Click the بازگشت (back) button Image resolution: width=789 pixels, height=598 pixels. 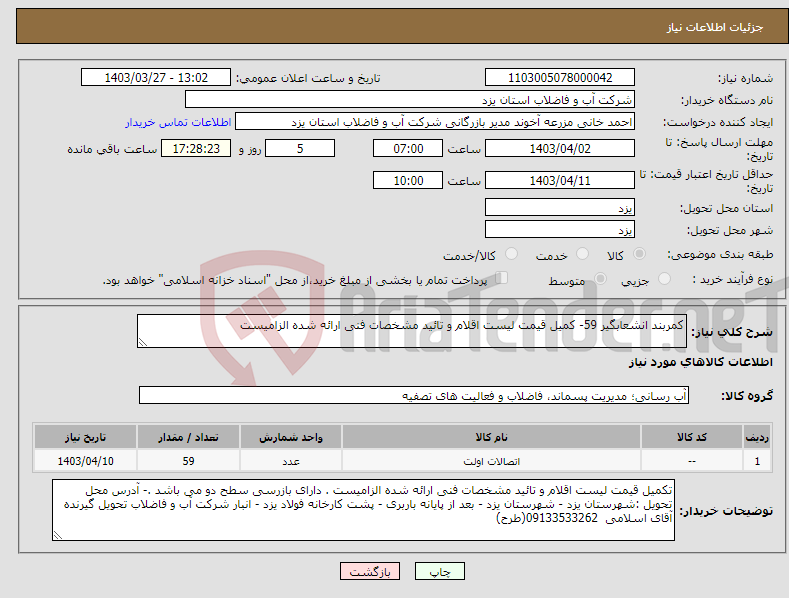coord(370,571)
